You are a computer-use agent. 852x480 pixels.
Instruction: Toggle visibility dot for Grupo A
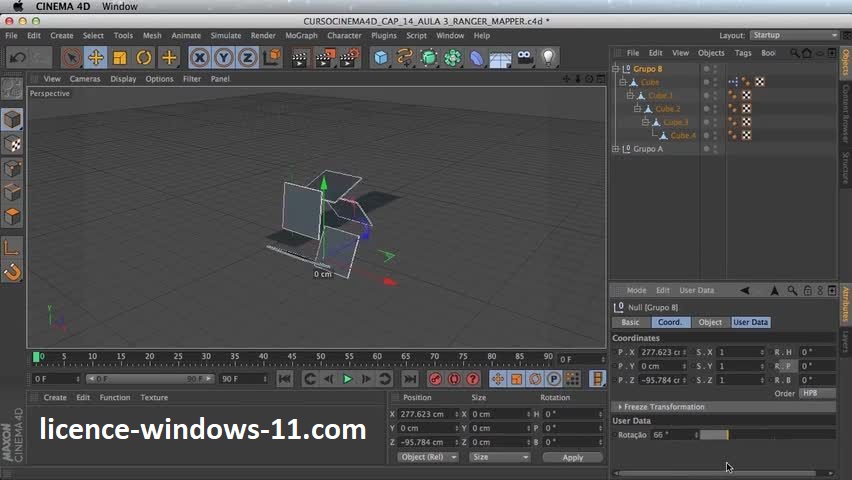tap(706, 147)
